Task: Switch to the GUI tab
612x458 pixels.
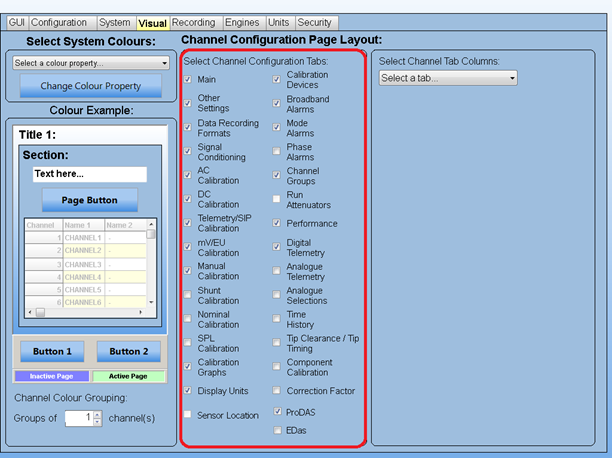Action: pyautogui.click(x=17, y=23)
